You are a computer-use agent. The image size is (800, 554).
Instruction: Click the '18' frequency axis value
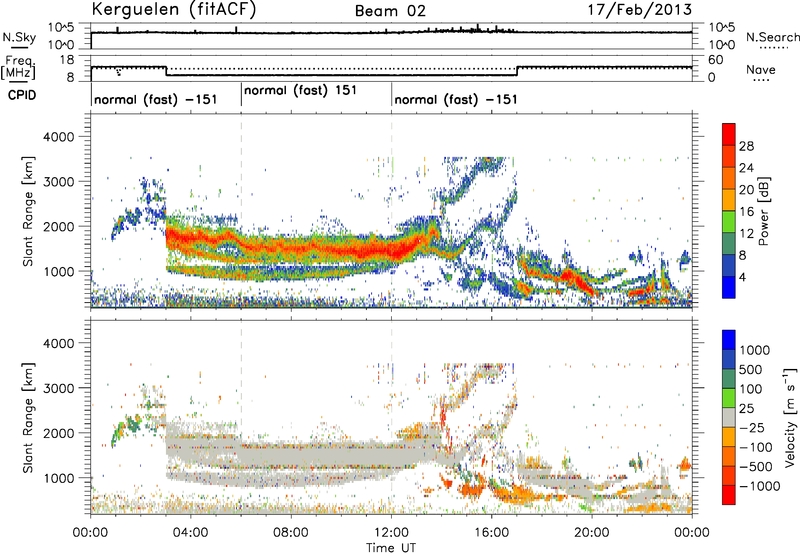67,60
